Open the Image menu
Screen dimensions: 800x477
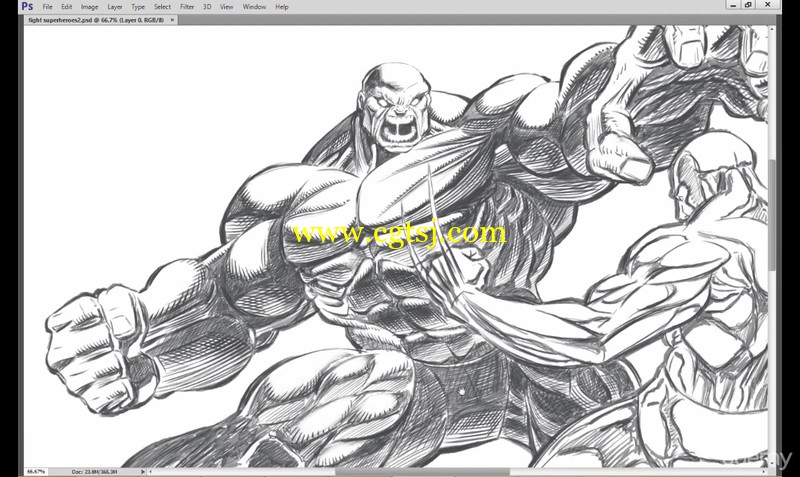89,7
